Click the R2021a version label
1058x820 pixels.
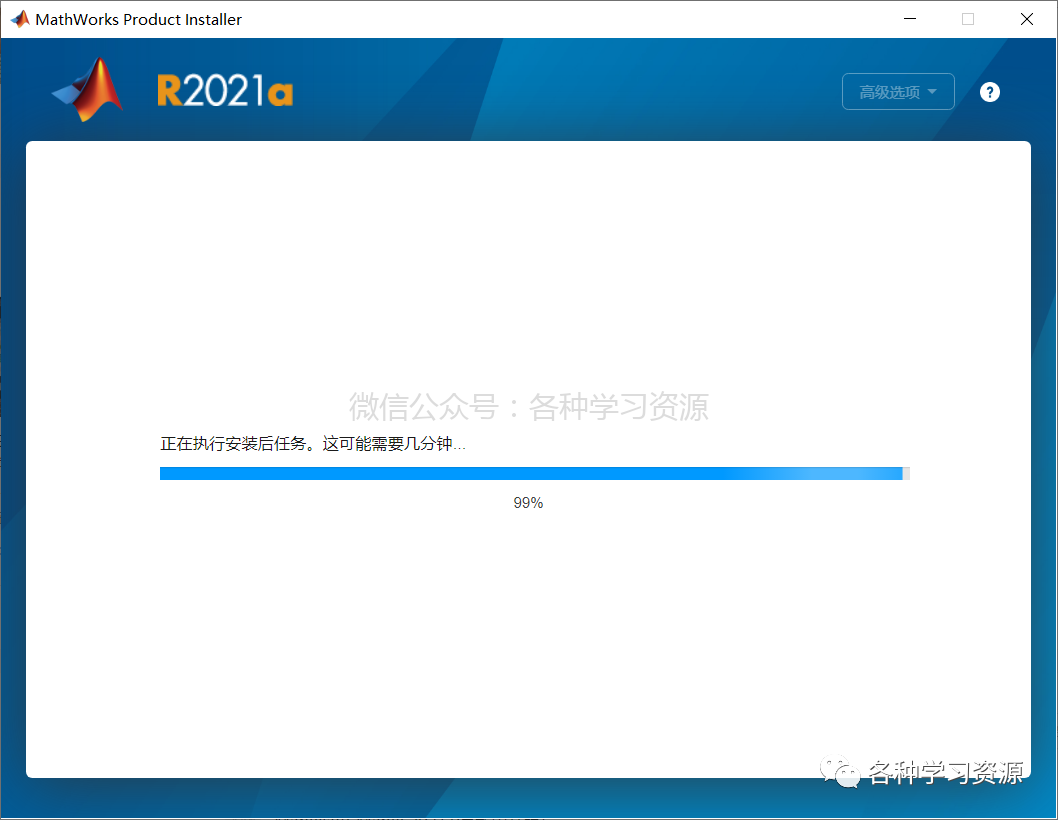tap(225, 91)
